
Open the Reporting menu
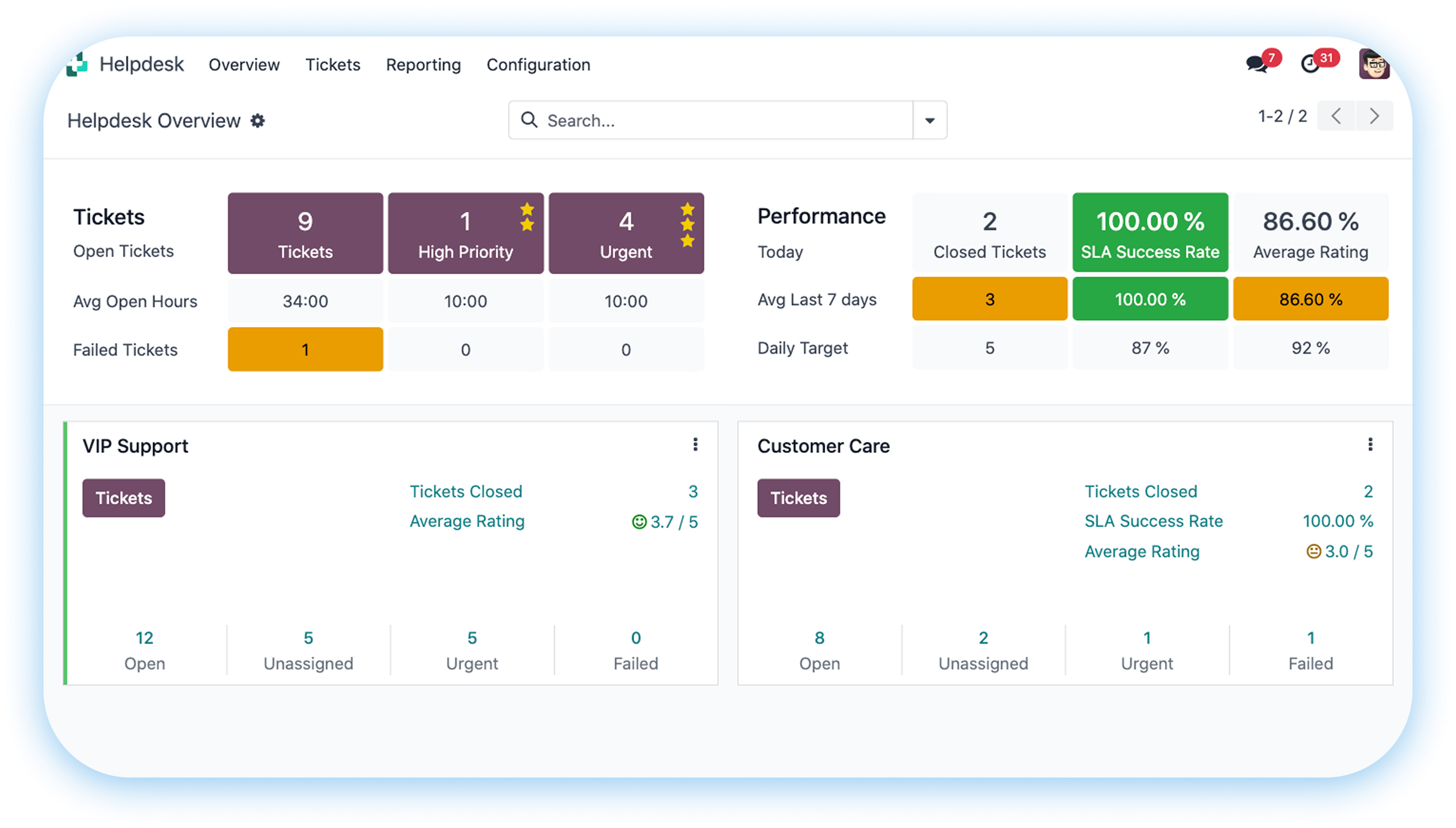pyautogui.click(x=423, y=65)
